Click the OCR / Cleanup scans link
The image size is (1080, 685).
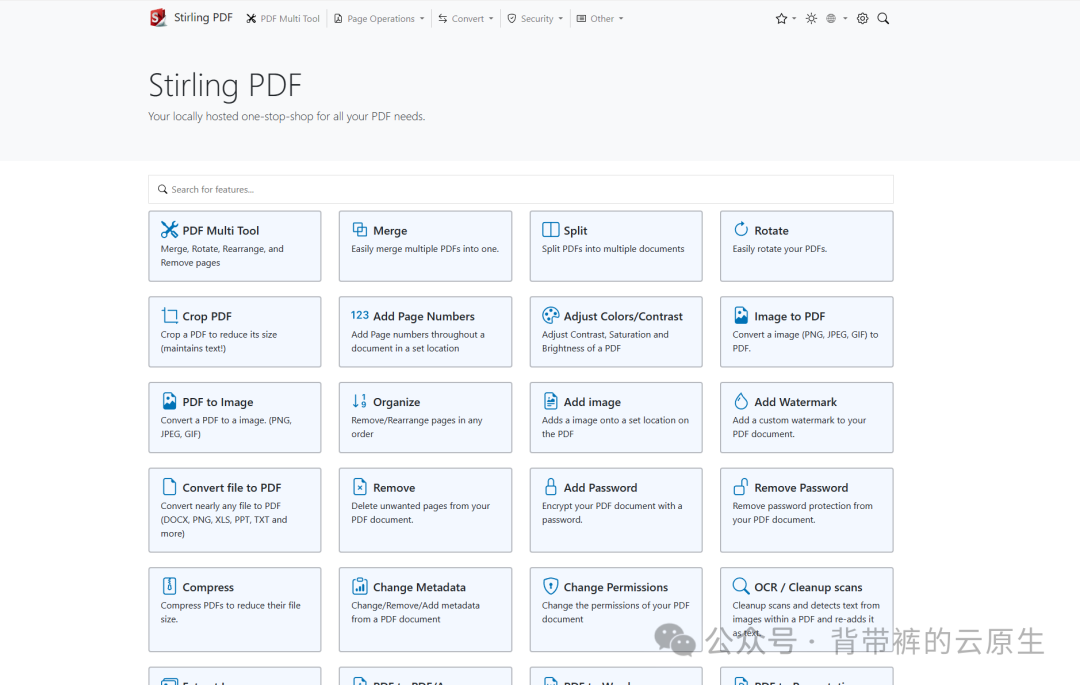[807, 609]
